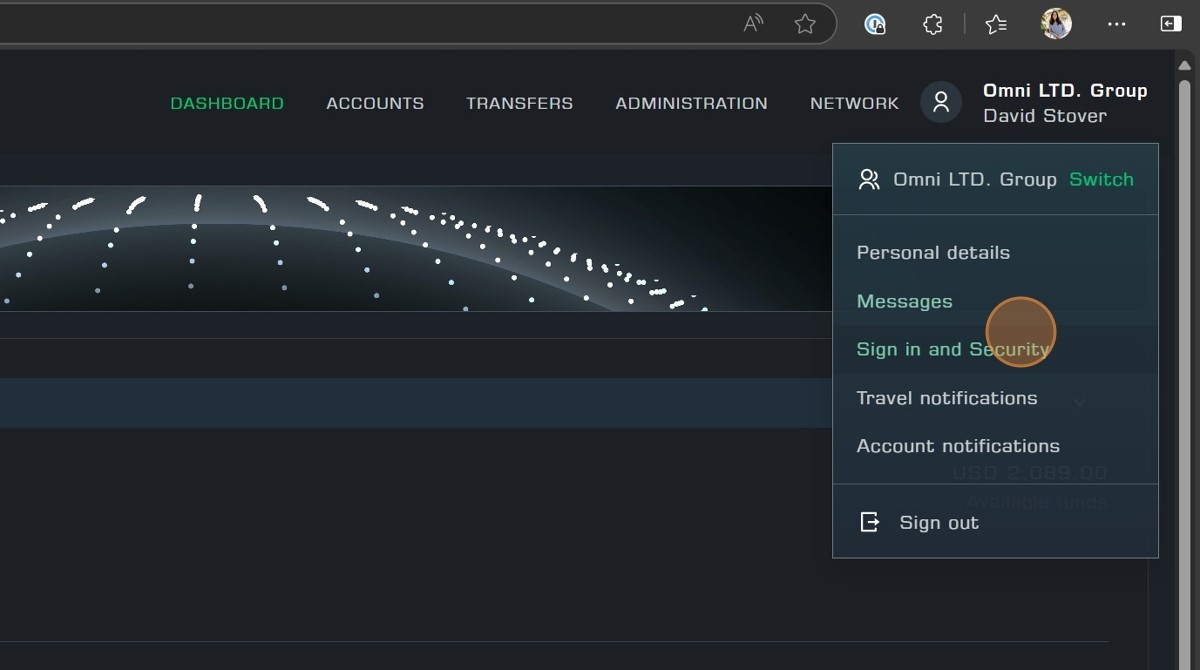1200x670 pixels.
Task: Open the browser Favorites list icon
Action: coord(996,24)
